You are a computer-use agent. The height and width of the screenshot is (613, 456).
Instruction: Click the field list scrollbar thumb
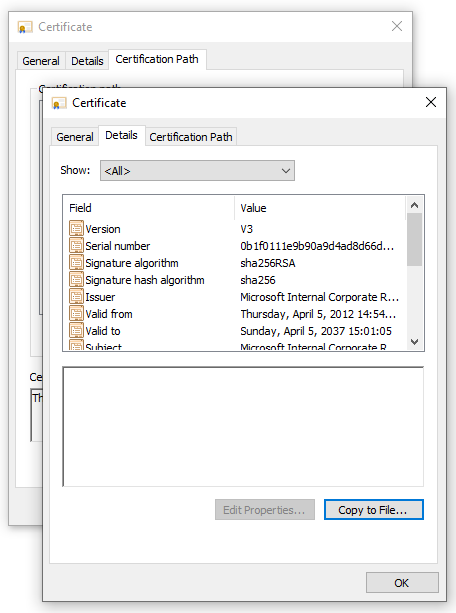tap(415, 239)
